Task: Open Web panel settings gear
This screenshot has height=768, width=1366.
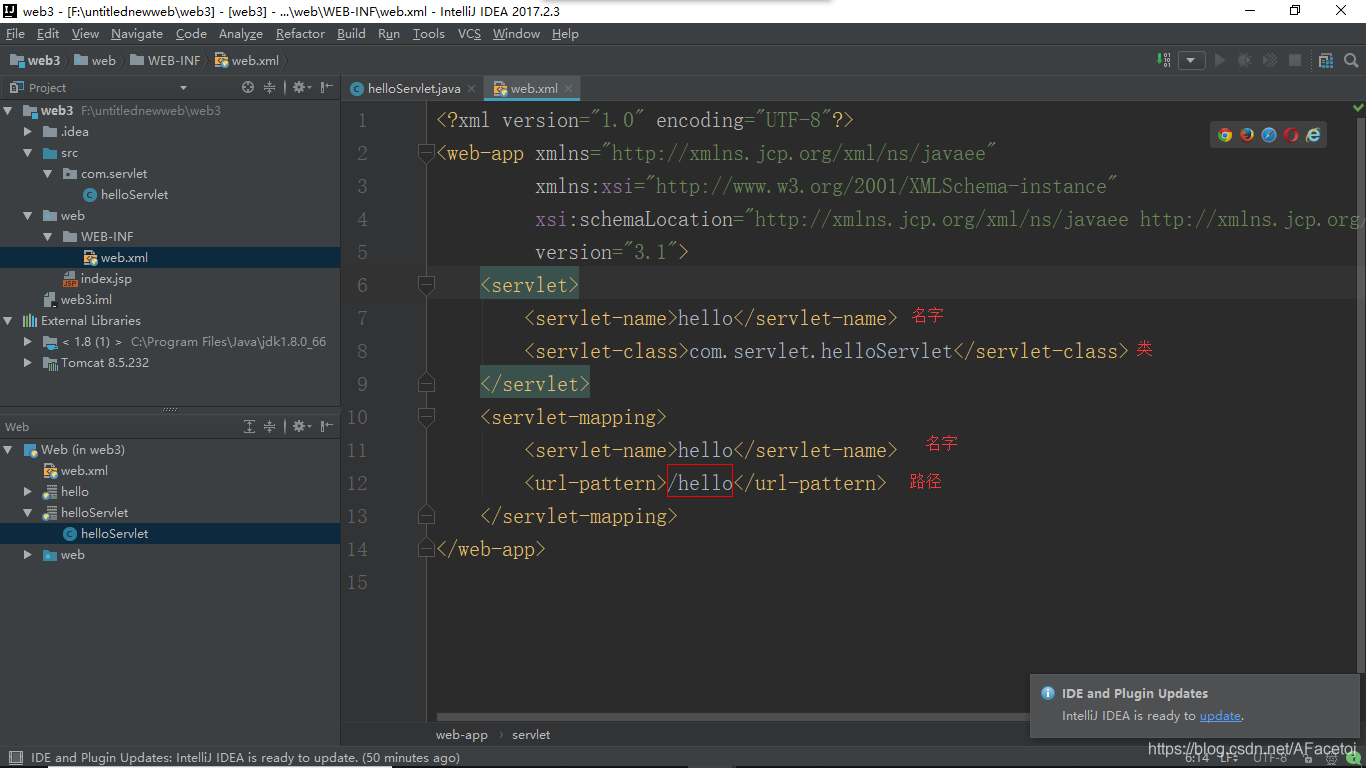Action: coord(300,427)
